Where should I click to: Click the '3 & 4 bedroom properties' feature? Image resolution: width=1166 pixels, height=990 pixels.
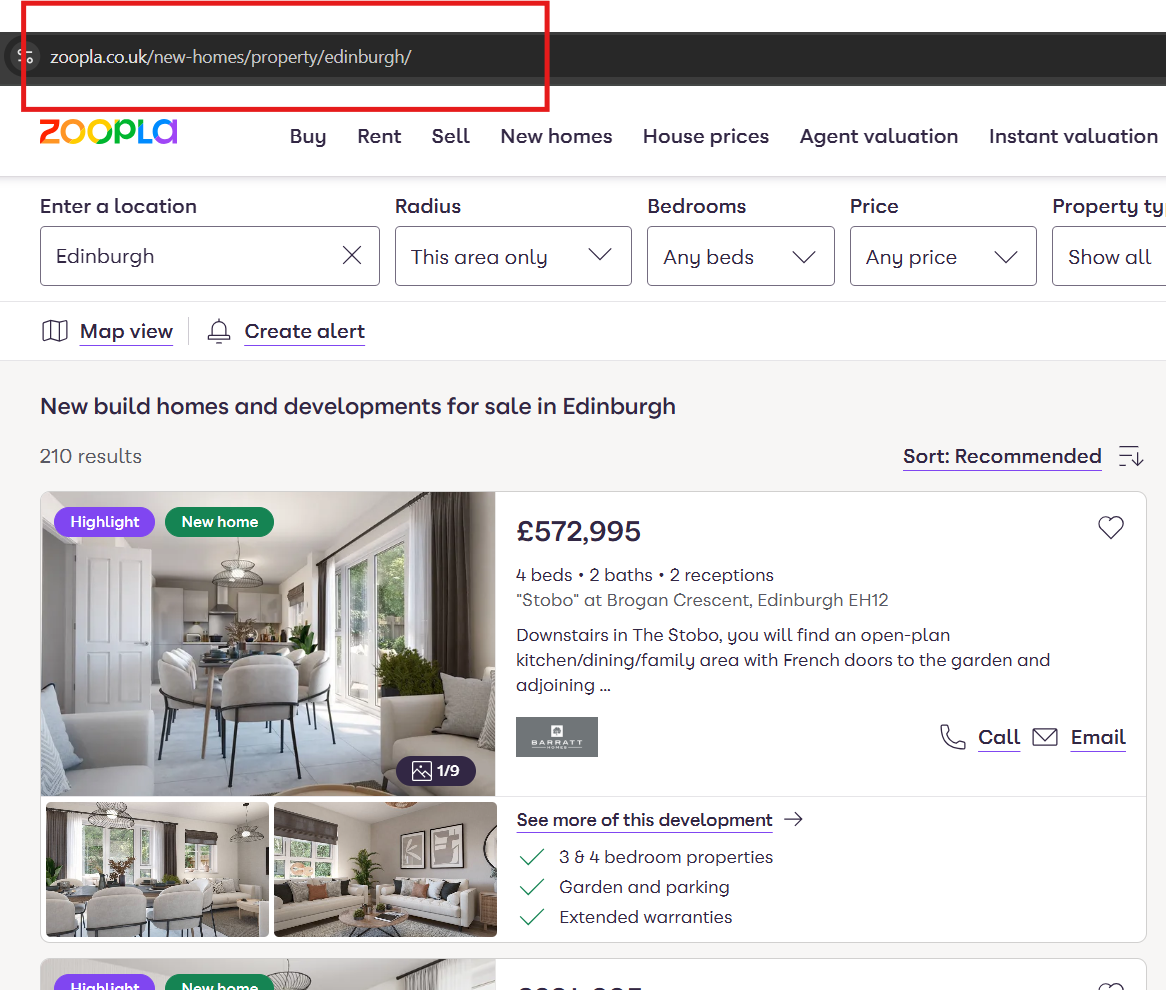666,857
